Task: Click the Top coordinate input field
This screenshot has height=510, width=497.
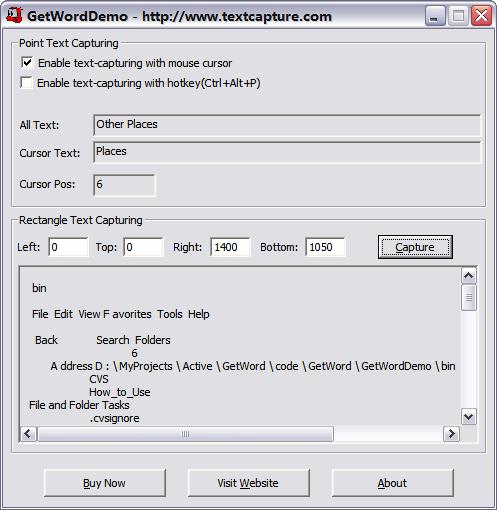Action: point(143,247)
